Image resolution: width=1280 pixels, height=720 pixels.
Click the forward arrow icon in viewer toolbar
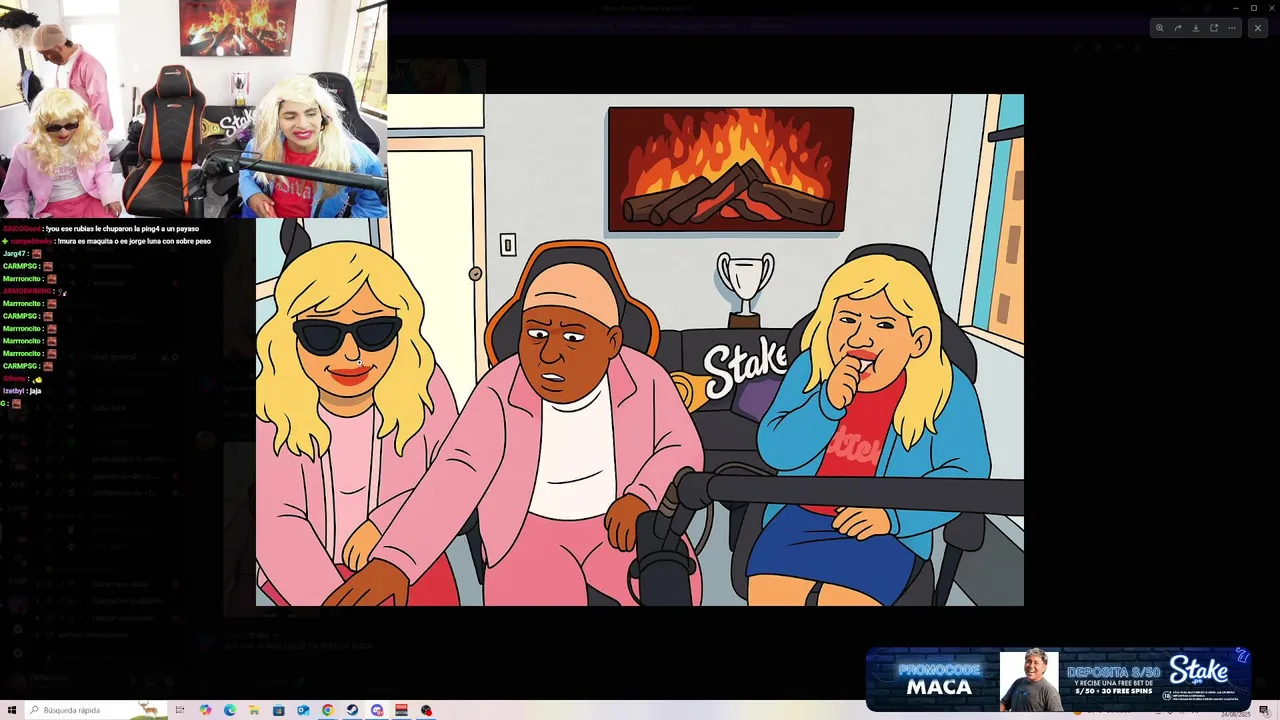point(1178,28)
